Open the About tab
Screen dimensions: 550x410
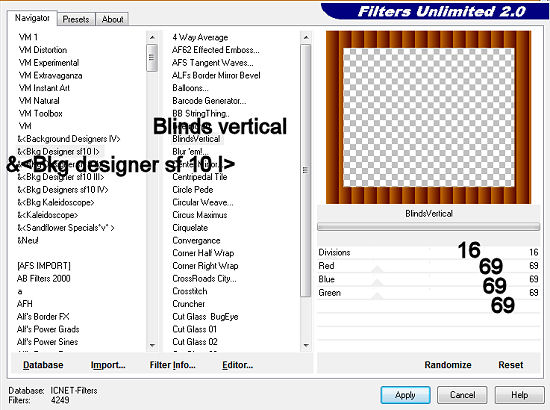tap(112, 19)
